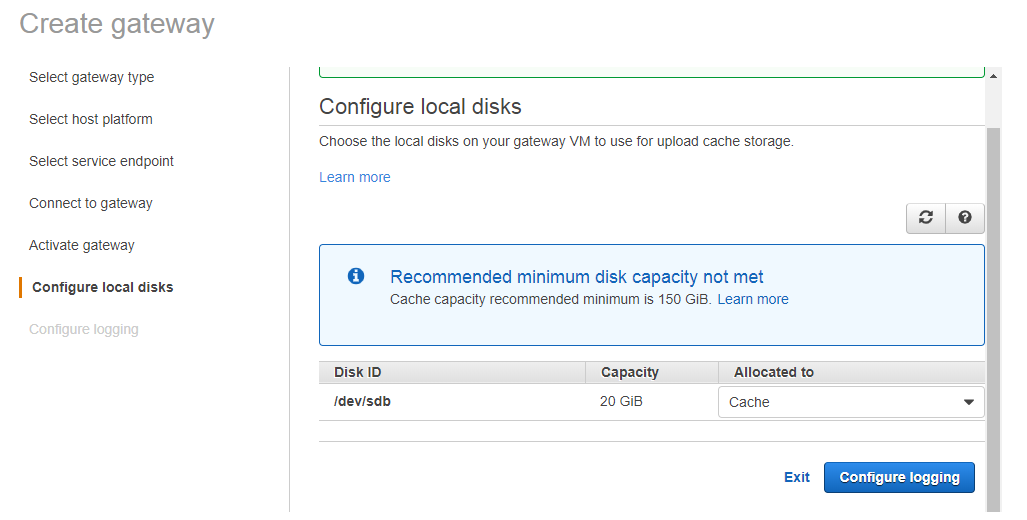1027x520 pixels.
Task: Go to the Select gateway type step
Action: (91, 77)
